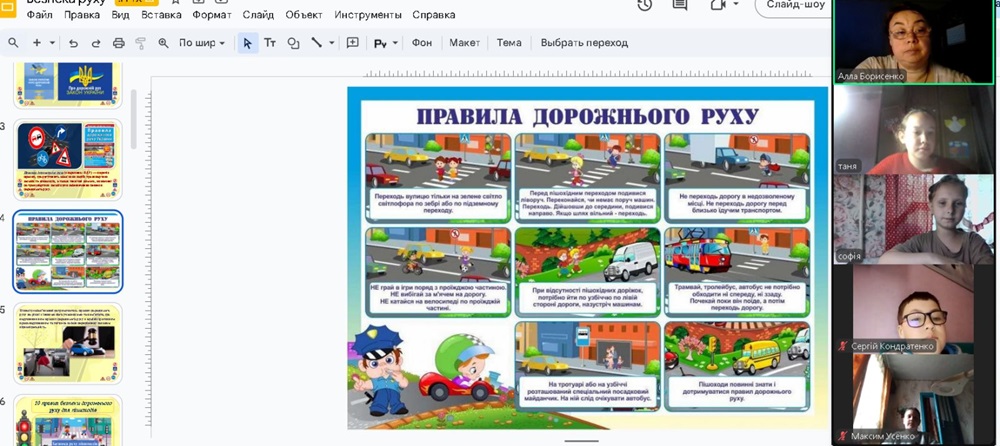Click the video call camera icon
Image resolution: width=1000 pixels, height=446 pixels.
point(718,5)
